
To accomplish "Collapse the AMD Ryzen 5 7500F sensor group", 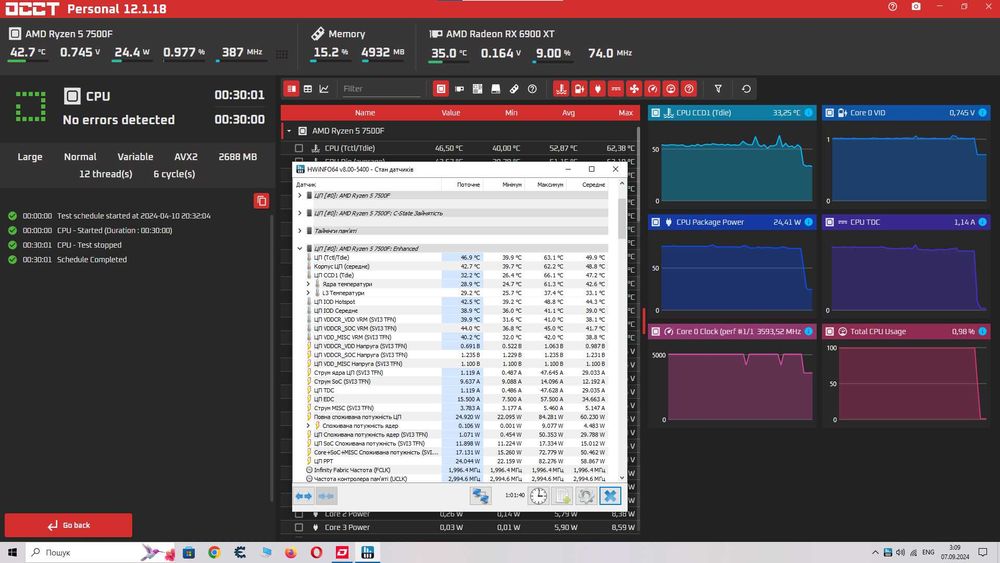I will [x=289, y=131].
